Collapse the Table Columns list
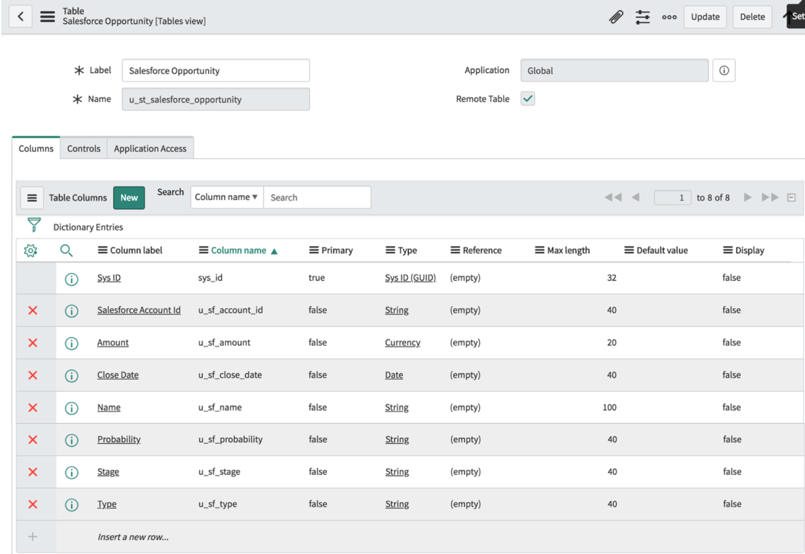 click(792, 198)
